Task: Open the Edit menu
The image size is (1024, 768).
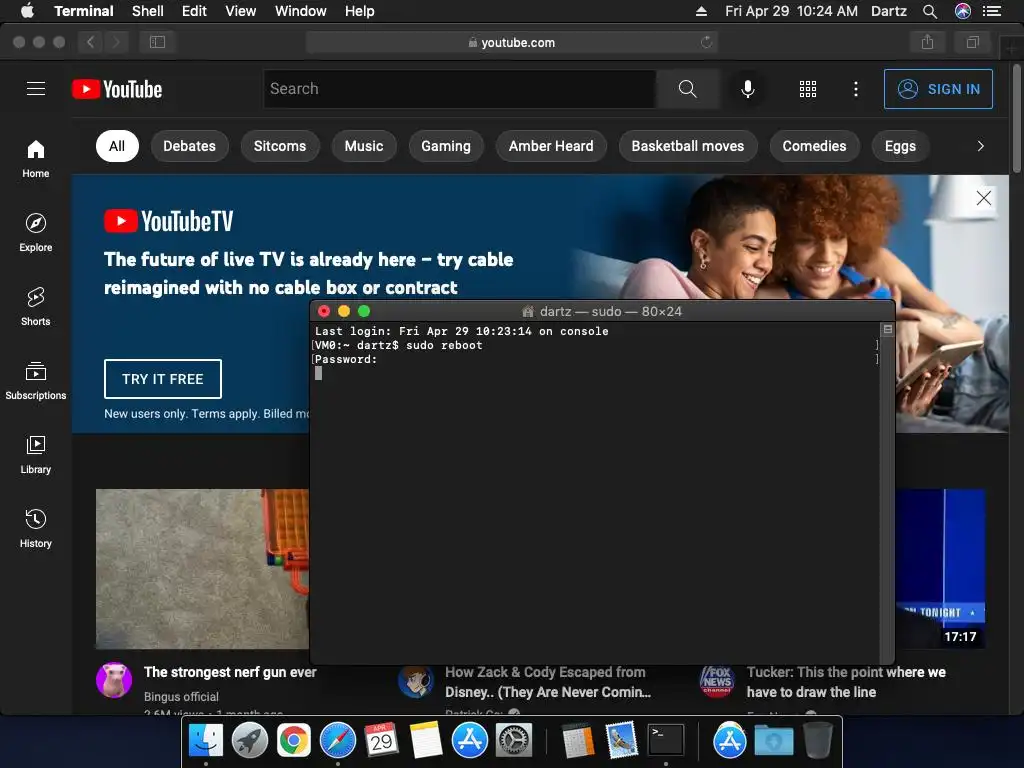Action: coord(194,11)
